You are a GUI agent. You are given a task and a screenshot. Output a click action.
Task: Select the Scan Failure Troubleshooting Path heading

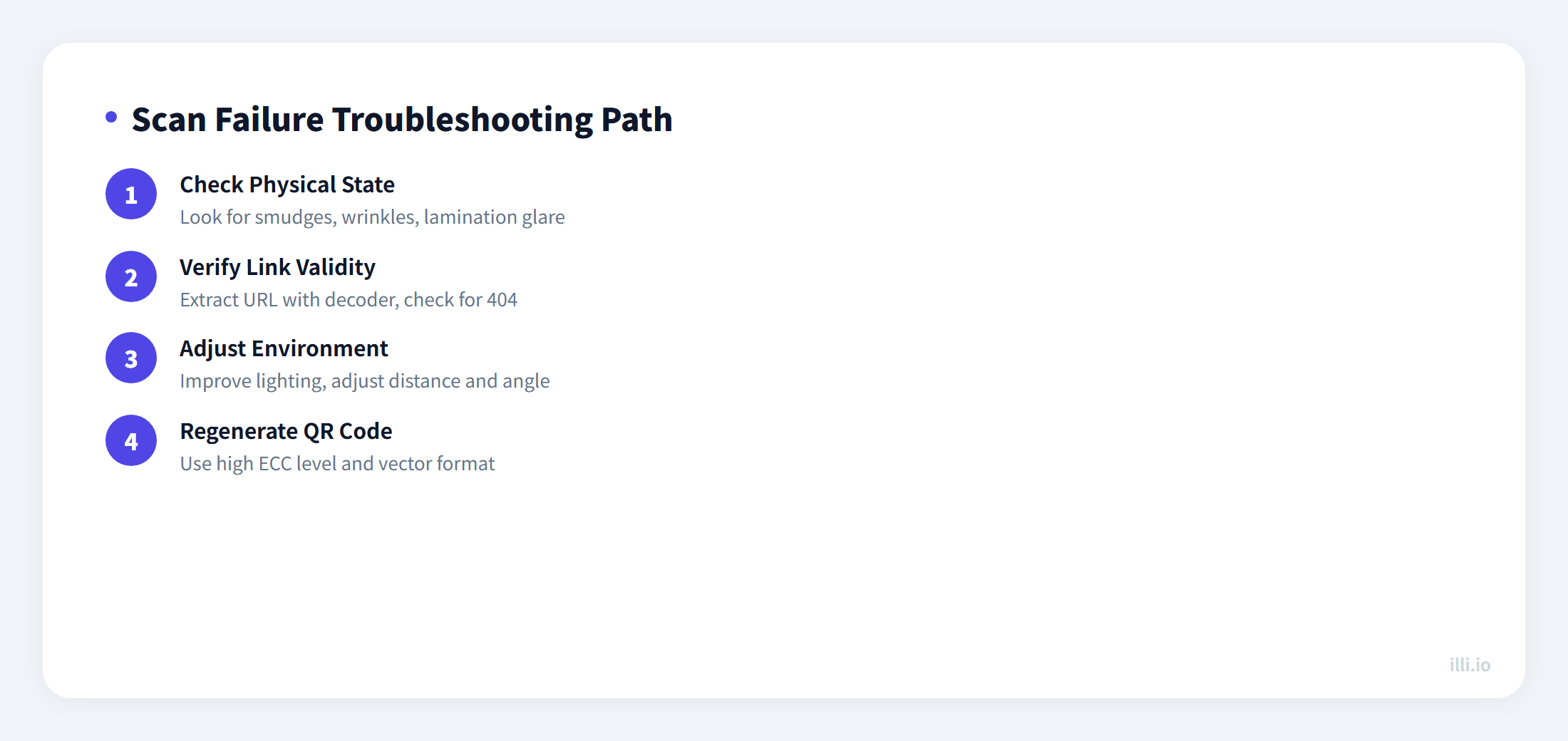[402, 120]
